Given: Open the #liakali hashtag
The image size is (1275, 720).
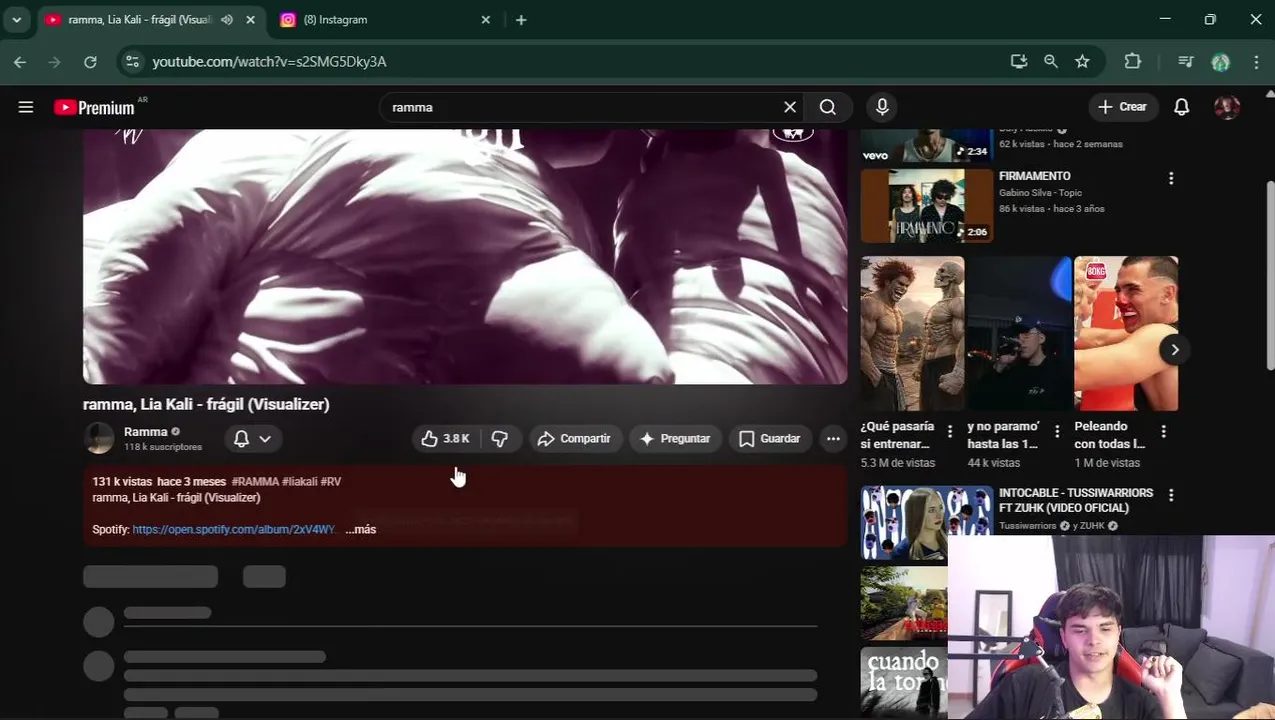Looking at the screenshot, I should pos(300,482).
